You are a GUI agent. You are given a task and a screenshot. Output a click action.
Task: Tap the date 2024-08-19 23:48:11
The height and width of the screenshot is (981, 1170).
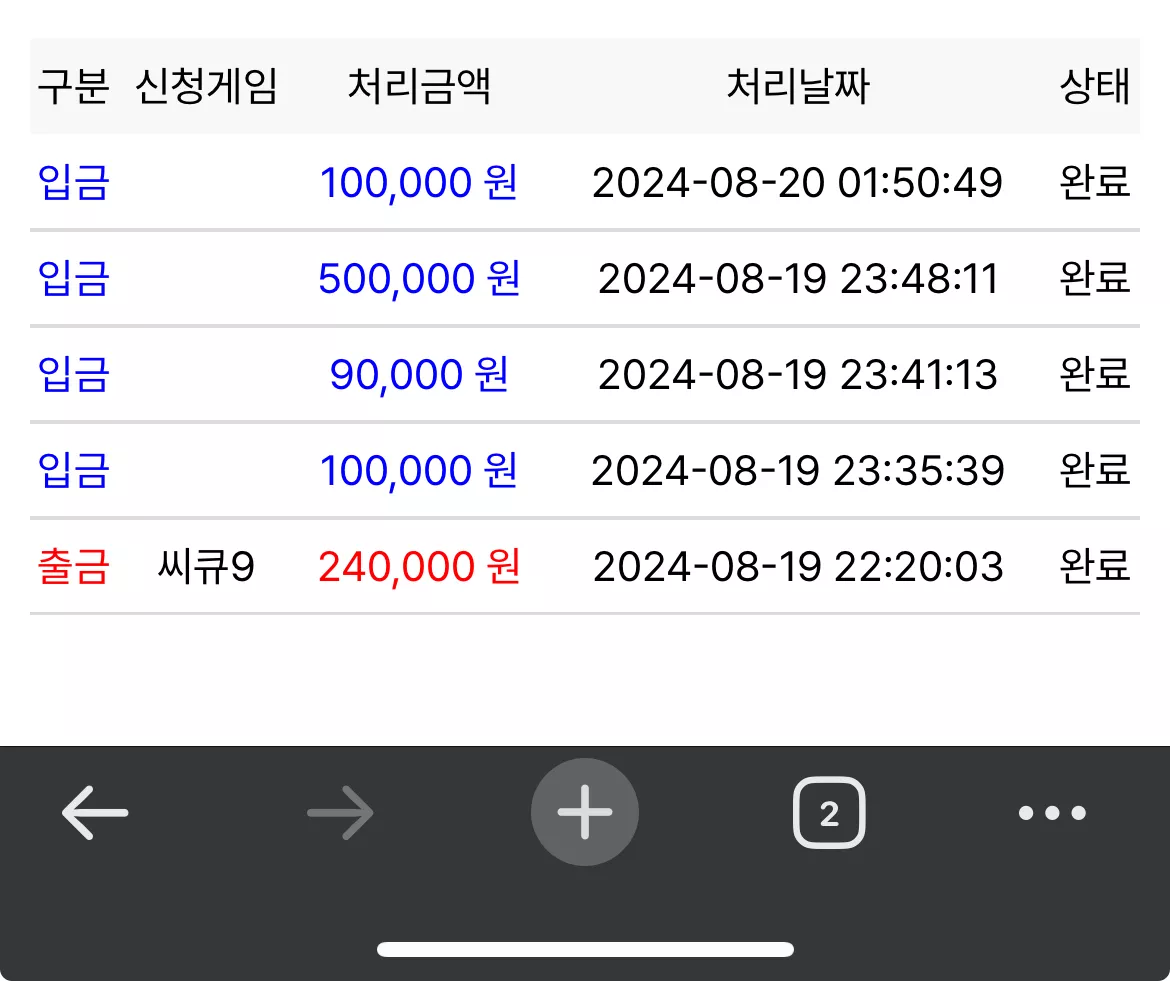(798, 278)
